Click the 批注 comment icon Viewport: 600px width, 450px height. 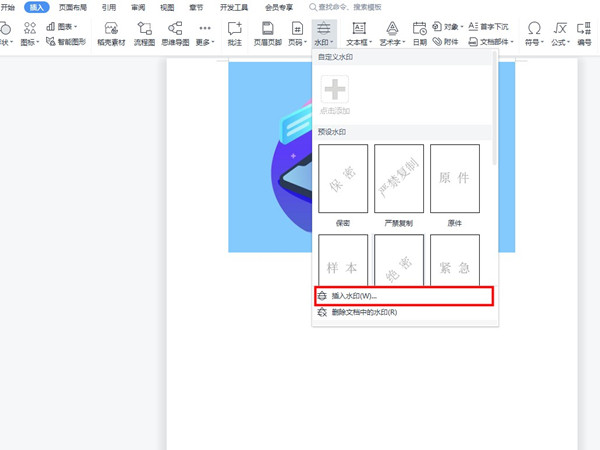click(235, 33)
